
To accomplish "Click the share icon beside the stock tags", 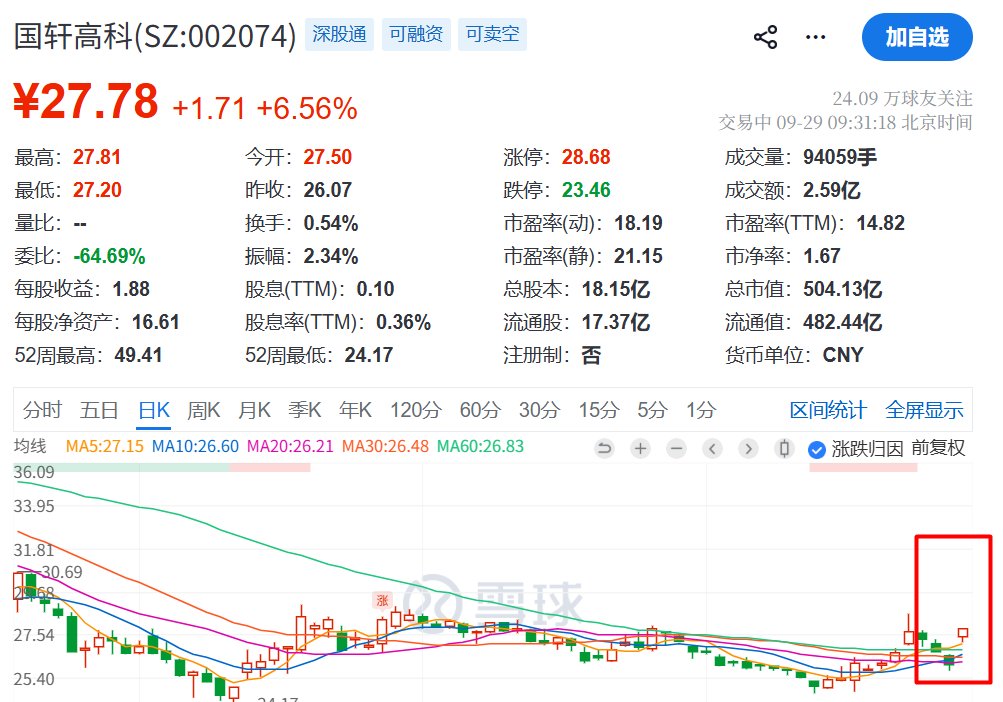I will [765, 37].
